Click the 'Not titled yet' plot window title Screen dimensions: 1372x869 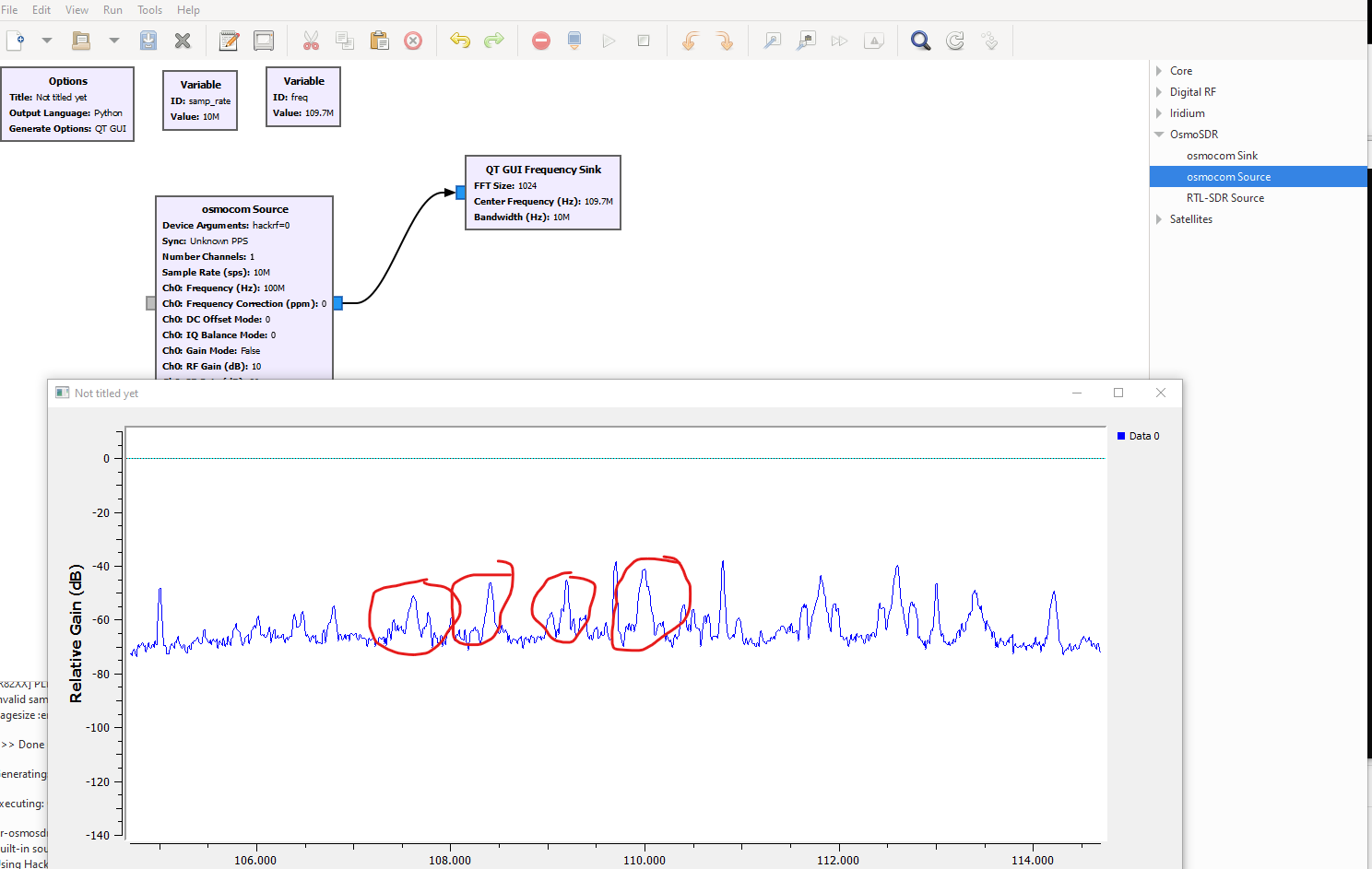(106, 393)
